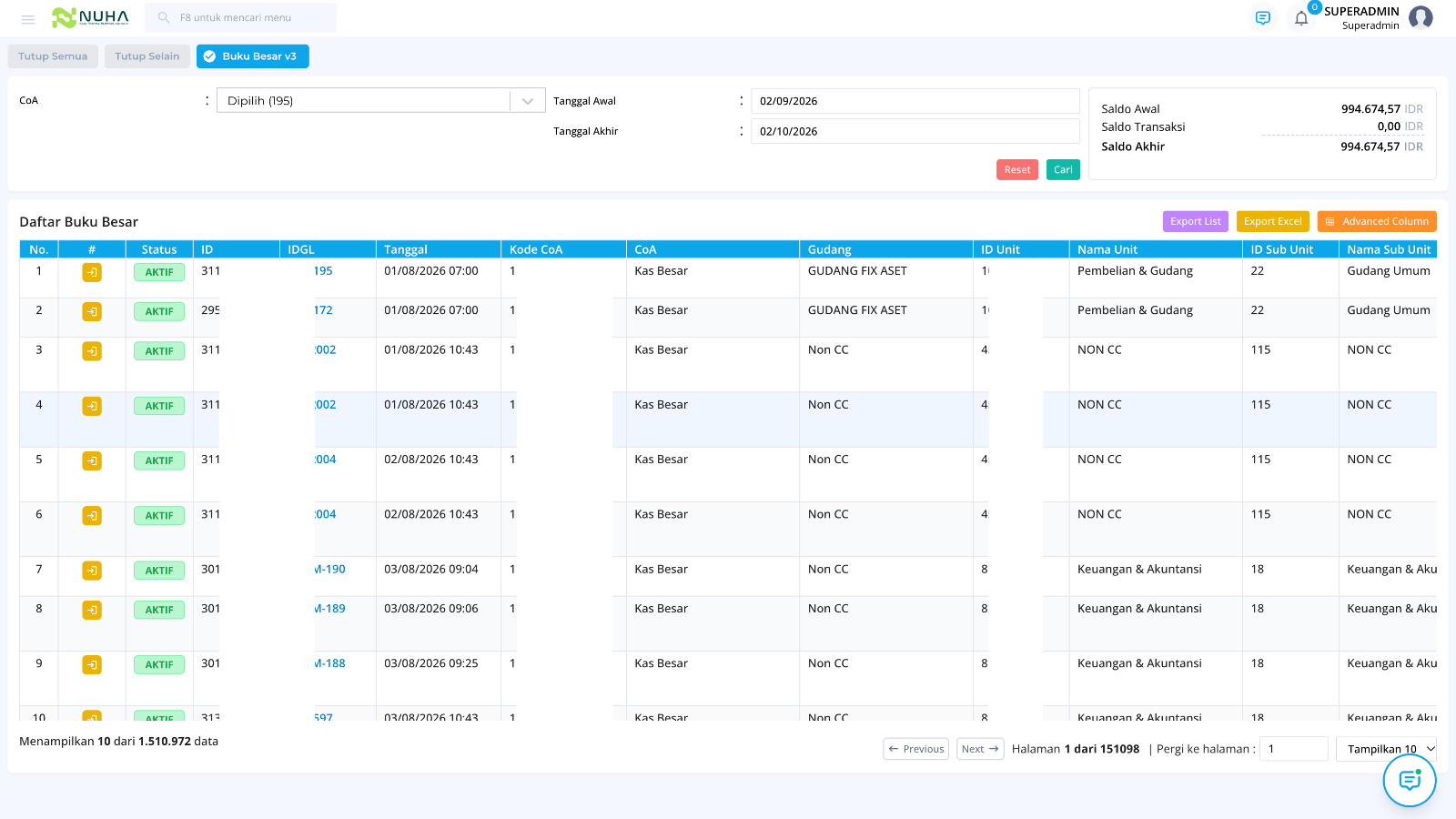Open detail icon for row 9

92,665
